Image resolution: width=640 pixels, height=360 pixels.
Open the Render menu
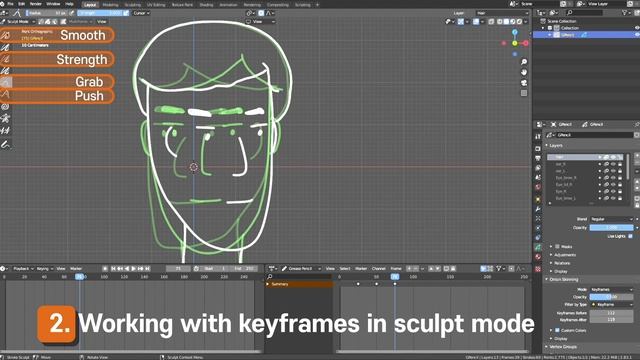tap(36, 4)
